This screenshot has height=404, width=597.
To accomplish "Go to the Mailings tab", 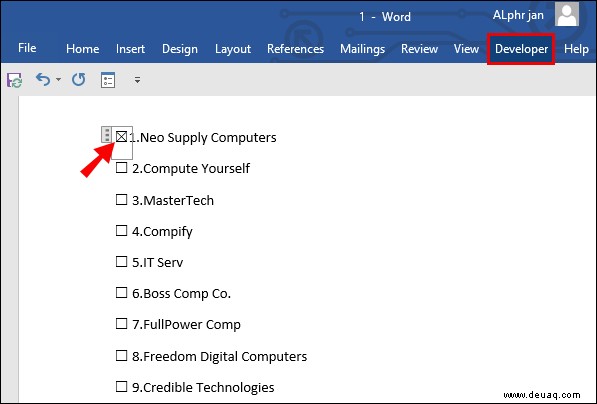I will [x=362, y=49].
